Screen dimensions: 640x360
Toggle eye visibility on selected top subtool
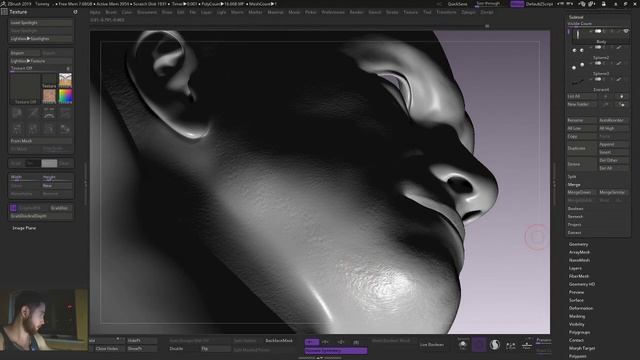[x=626, y=31]
